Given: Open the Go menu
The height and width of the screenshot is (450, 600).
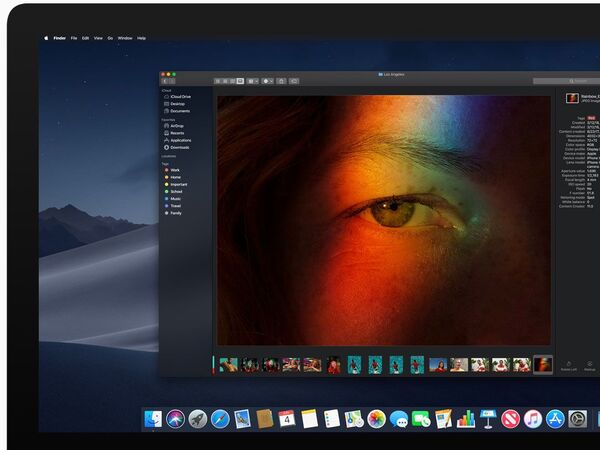Looking at the screenshot, I should [x=110, y=38].
